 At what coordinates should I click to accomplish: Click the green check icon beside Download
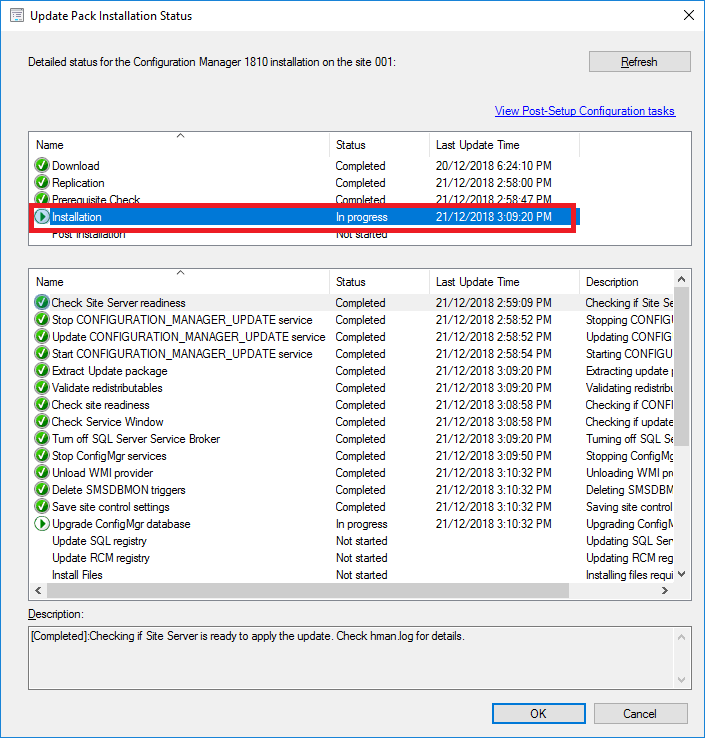(x=42, y=166)
